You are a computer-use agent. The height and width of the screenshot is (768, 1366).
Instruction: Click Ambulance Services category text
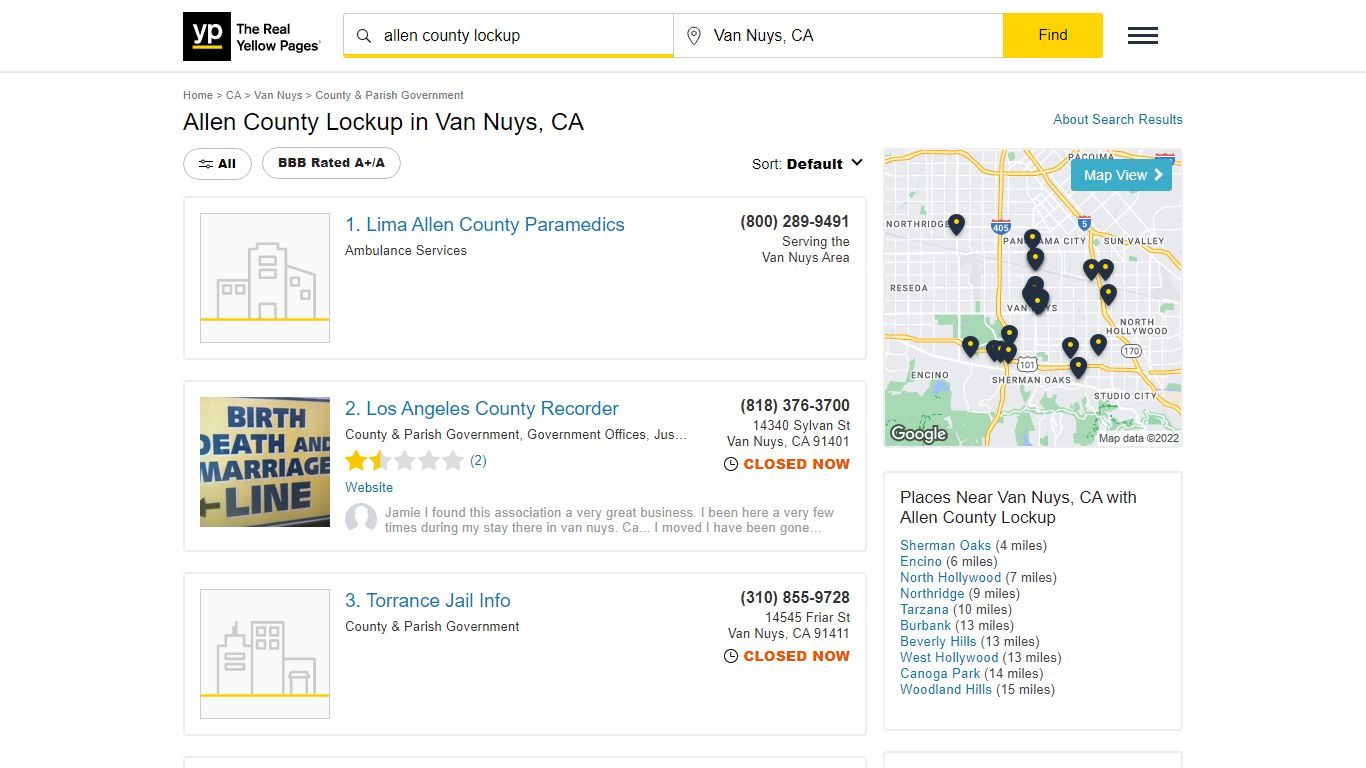point(406,251)
